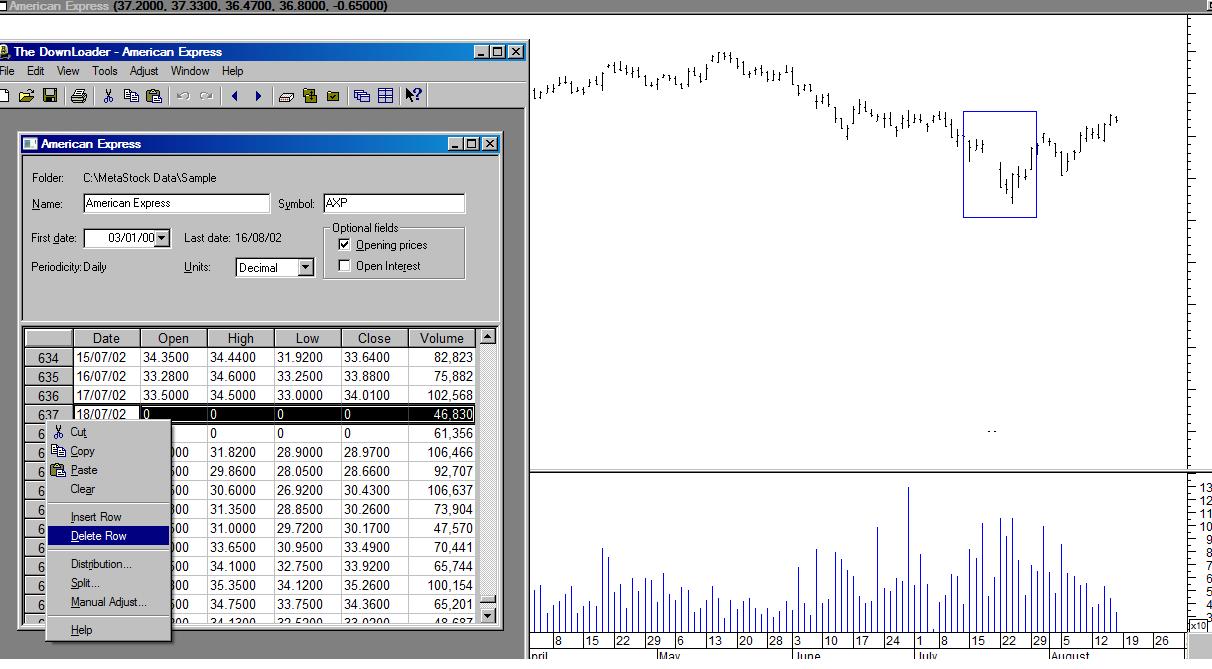Choose Cut in the context menu
Screen dimensions: 1212x669
[x=108, y=432]
